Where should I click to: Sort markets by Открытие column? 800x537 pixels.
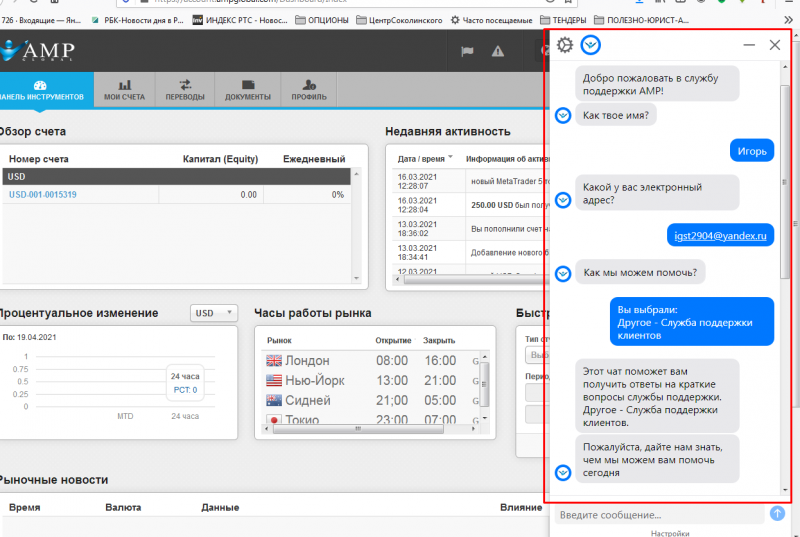tap(394, 340)
